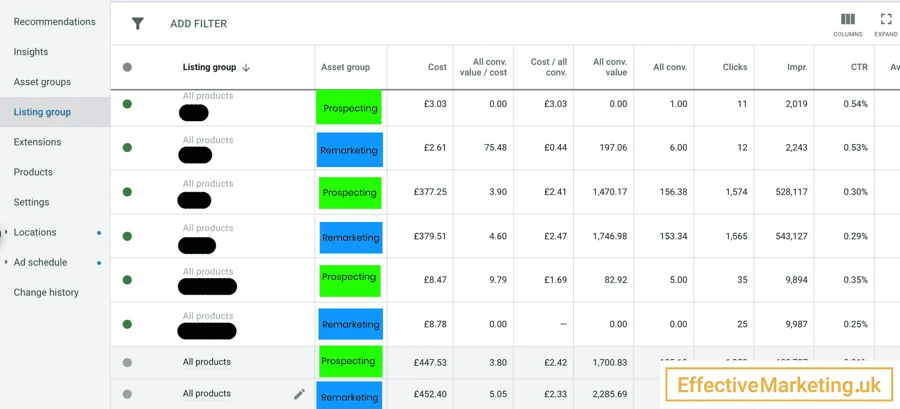Click the Listing group sort arrow

246,68
